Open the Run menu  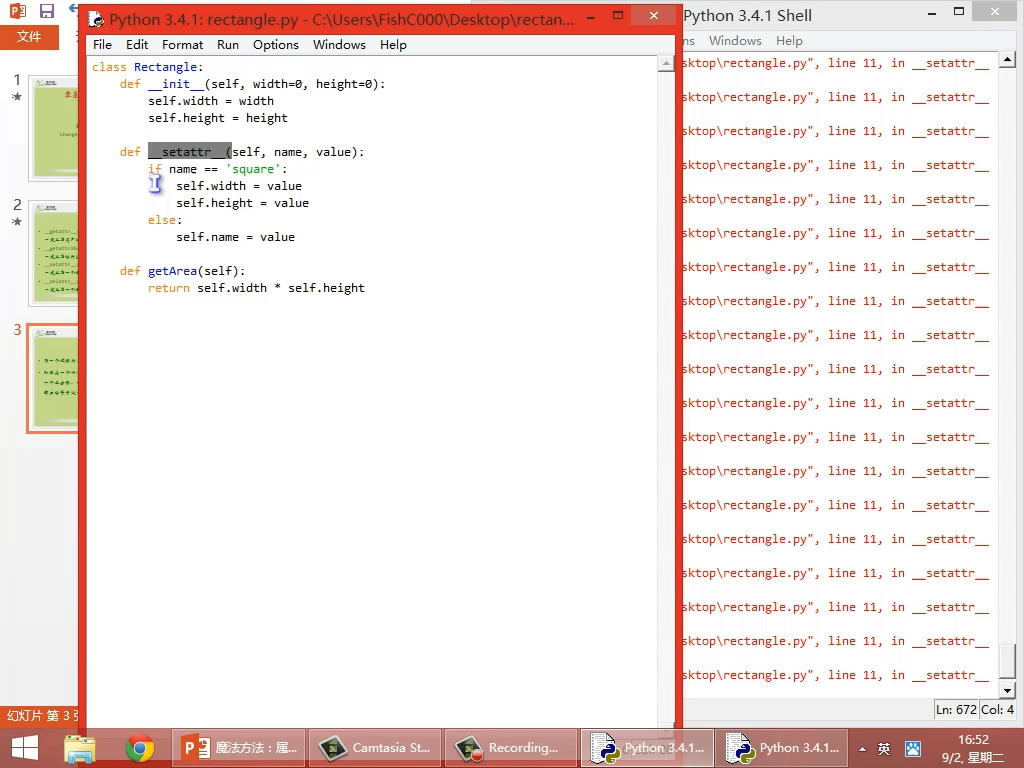click(228, 45)
